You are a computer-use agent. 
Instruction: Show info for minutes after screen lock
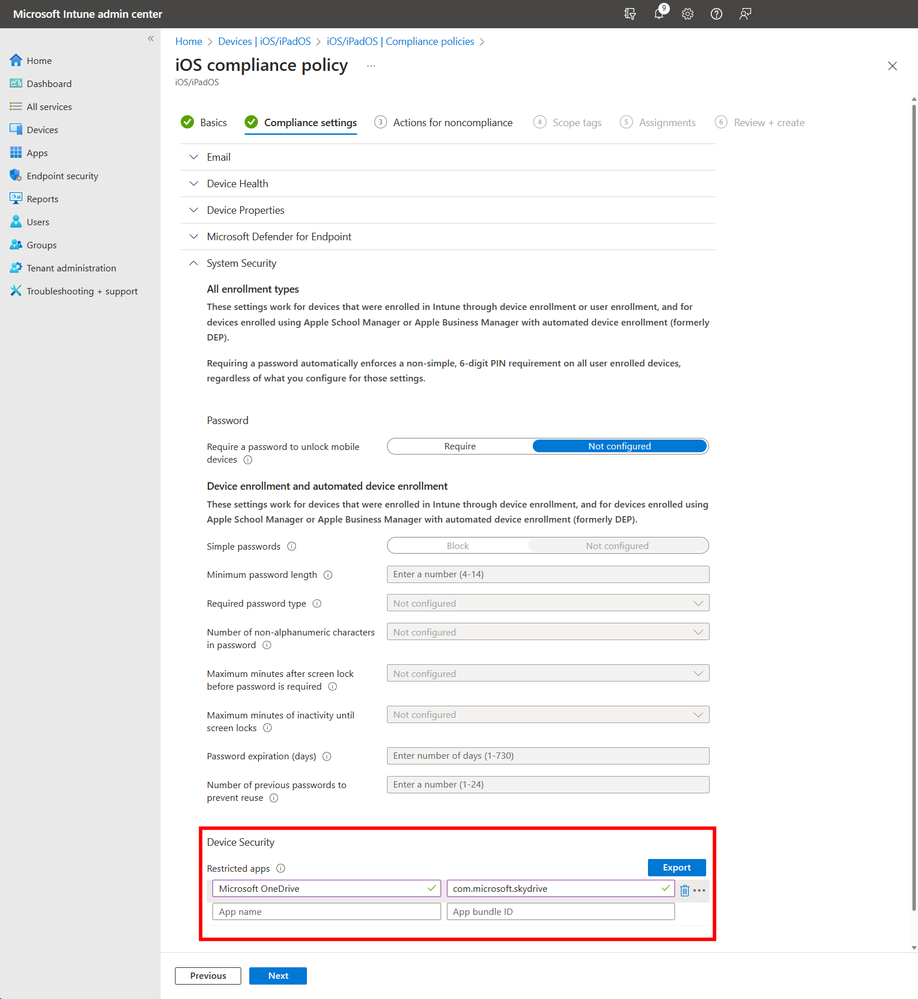(333, 687)
